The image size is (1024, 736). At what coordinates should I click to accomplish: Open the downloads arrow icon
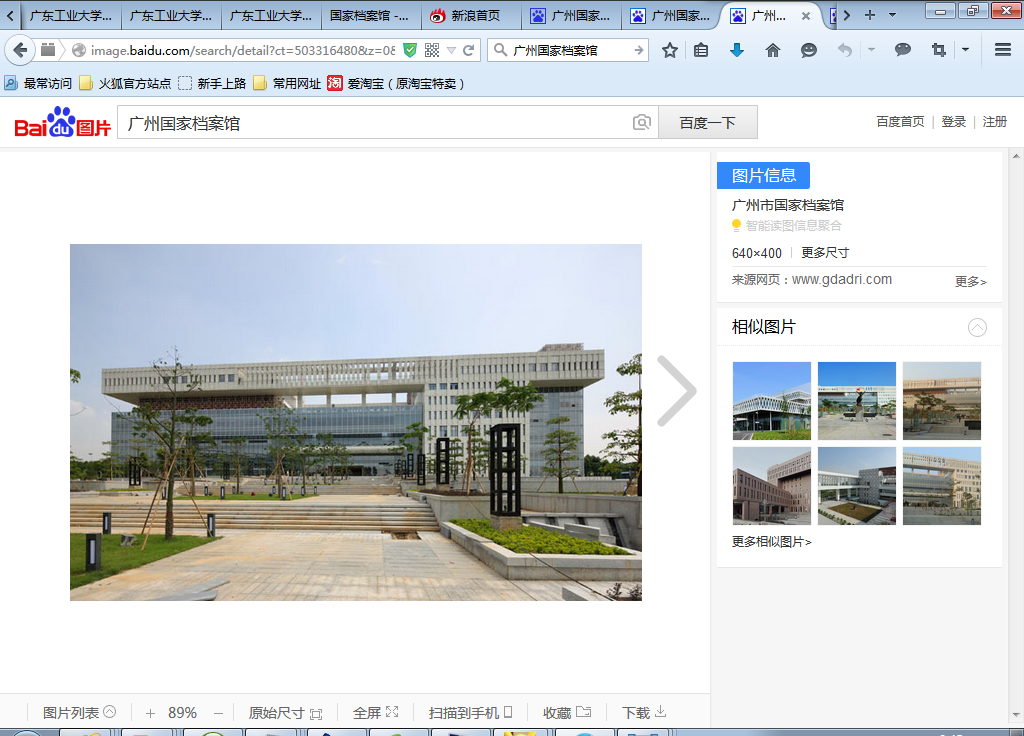point(737,50)
